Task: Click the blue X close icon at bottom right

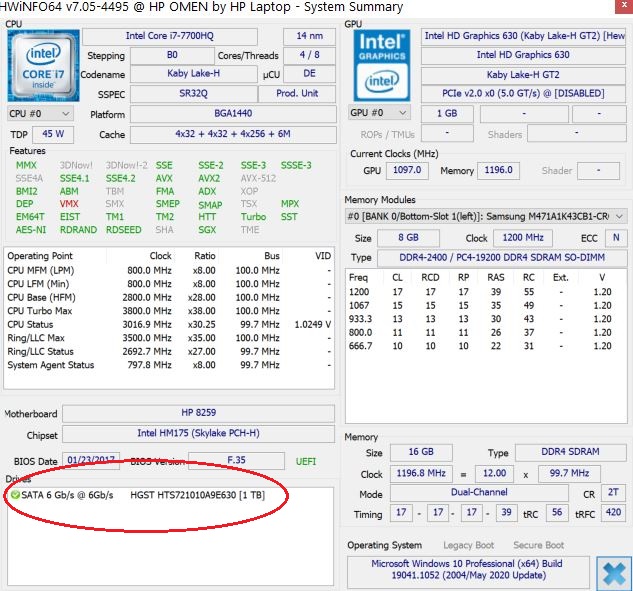Action: 614,574
